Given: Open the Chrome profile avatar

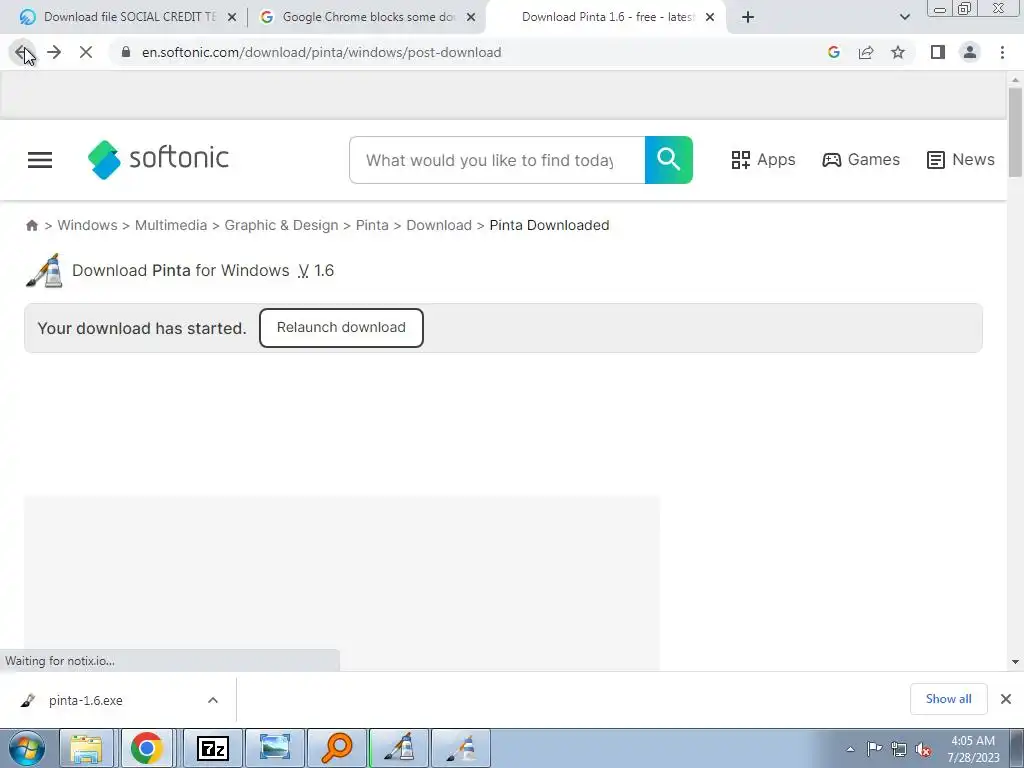Looking at the screenshot, I should pyautogui.click(x=970, y=52).
